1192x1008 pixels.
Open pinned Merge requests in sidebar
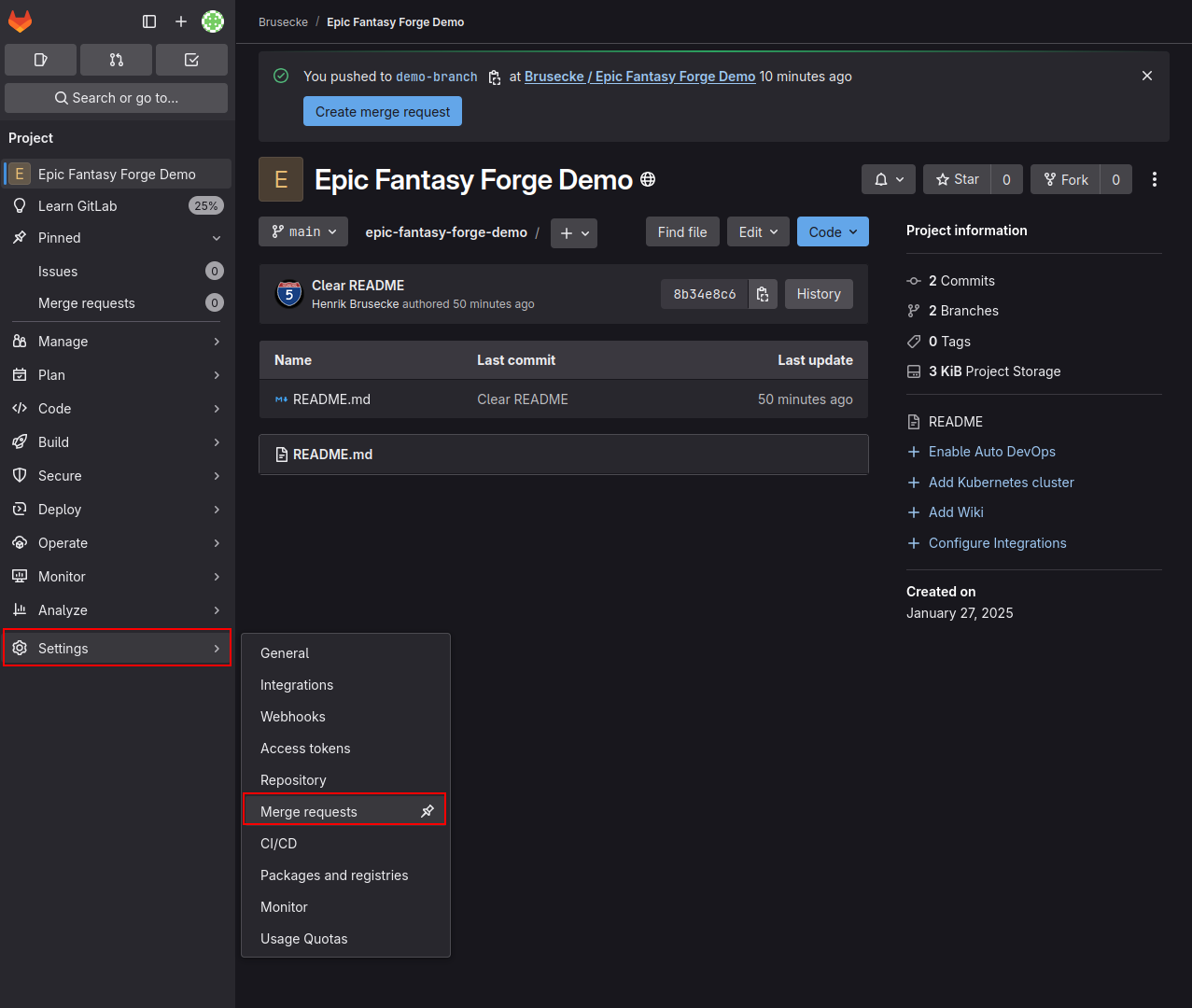coord(118,303)
